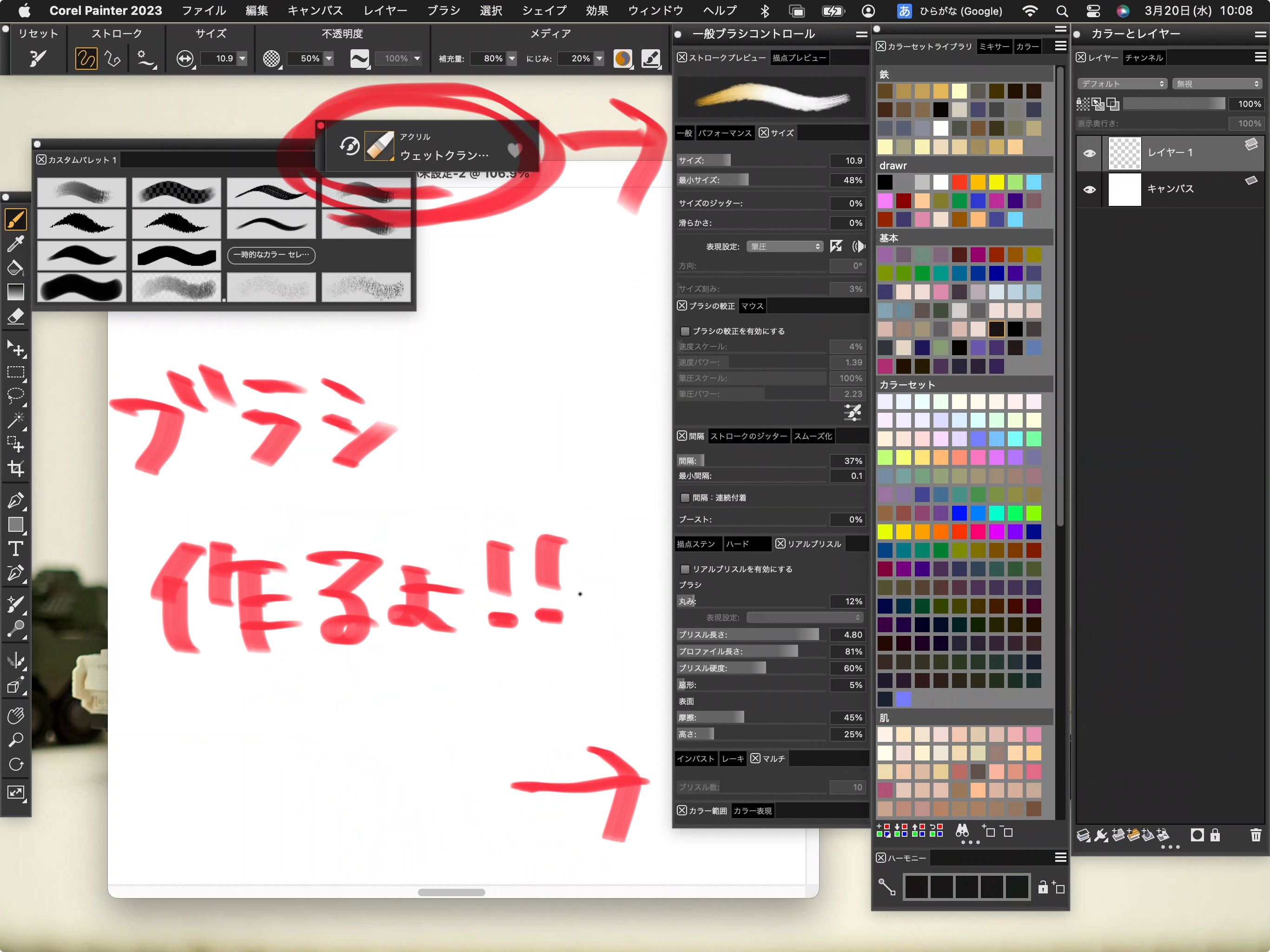Click the layer mask icon
This screenshot has width=1270, height=952.
[1197, 834]
